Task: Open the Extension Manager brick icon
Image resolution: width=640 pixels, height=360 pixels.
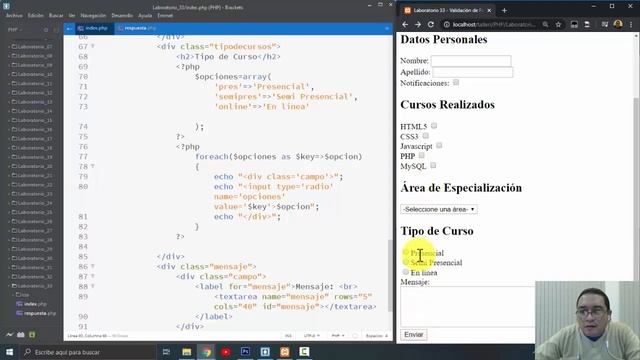Action: coord(20,335)
